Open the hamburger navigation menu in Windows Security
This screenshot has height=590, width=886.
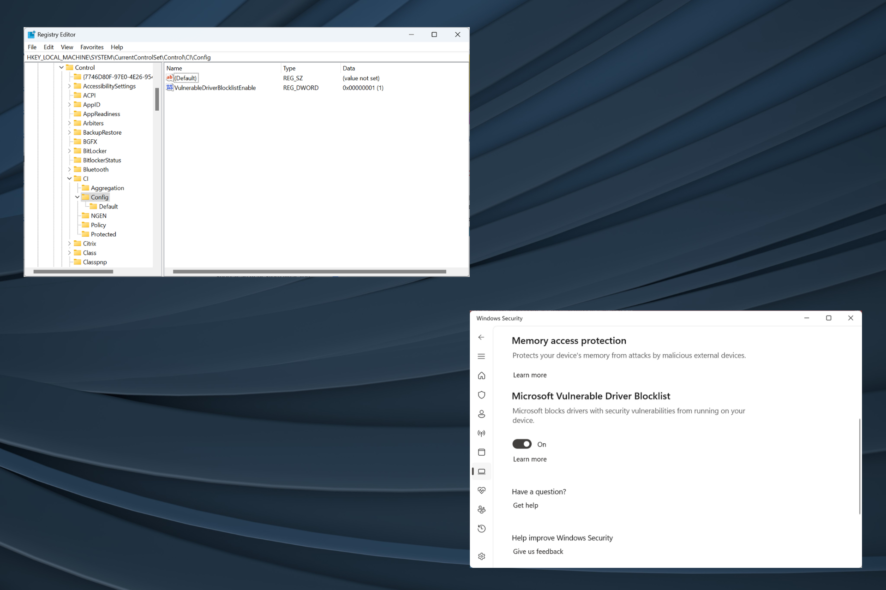click(481, 357)
